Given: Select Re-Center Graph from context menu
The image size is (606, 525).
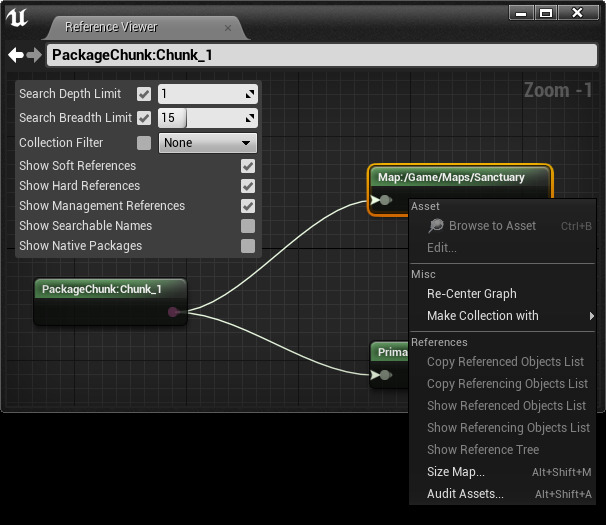Looking at the screenshot, I should (472, 294).
